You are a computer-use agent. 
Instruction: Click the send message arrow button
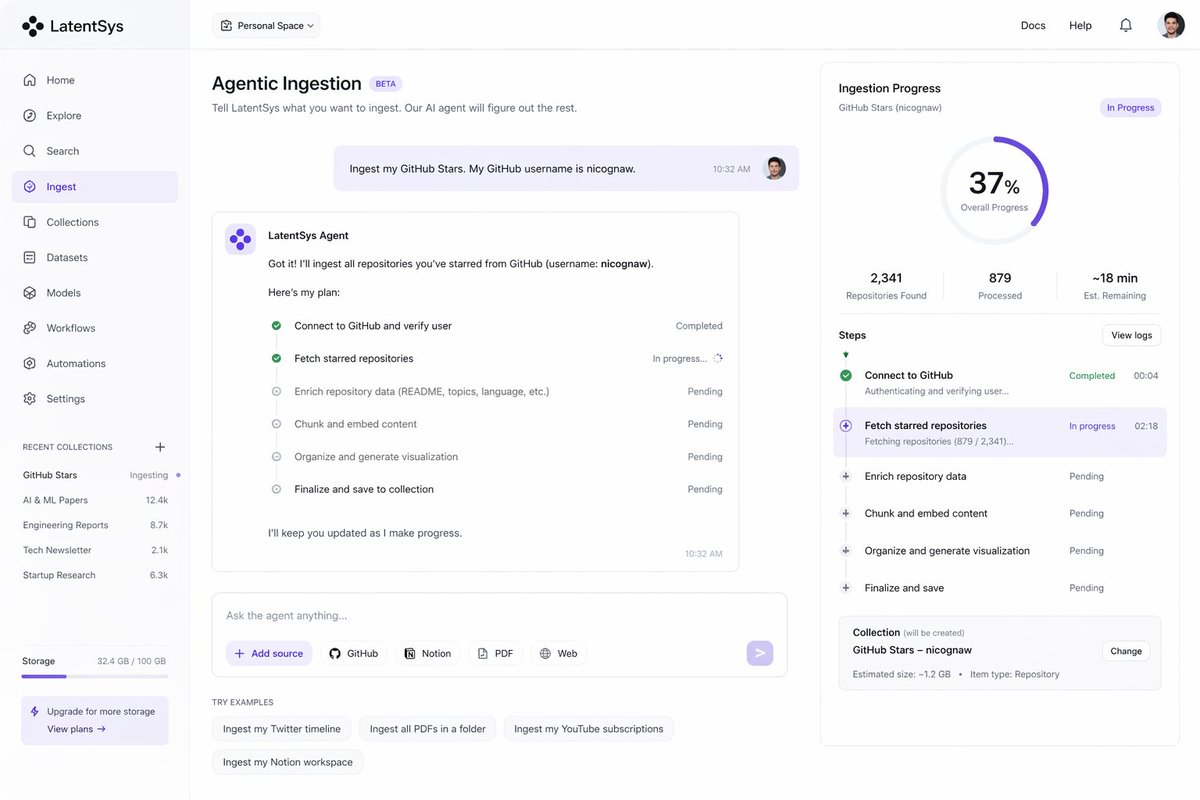pos(760,653)
